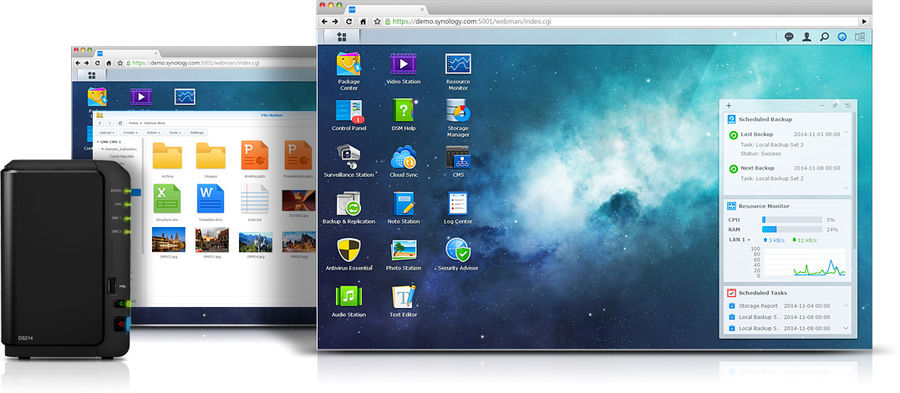Open the user options menu
The image size is (900, 393).
[806, 37]
